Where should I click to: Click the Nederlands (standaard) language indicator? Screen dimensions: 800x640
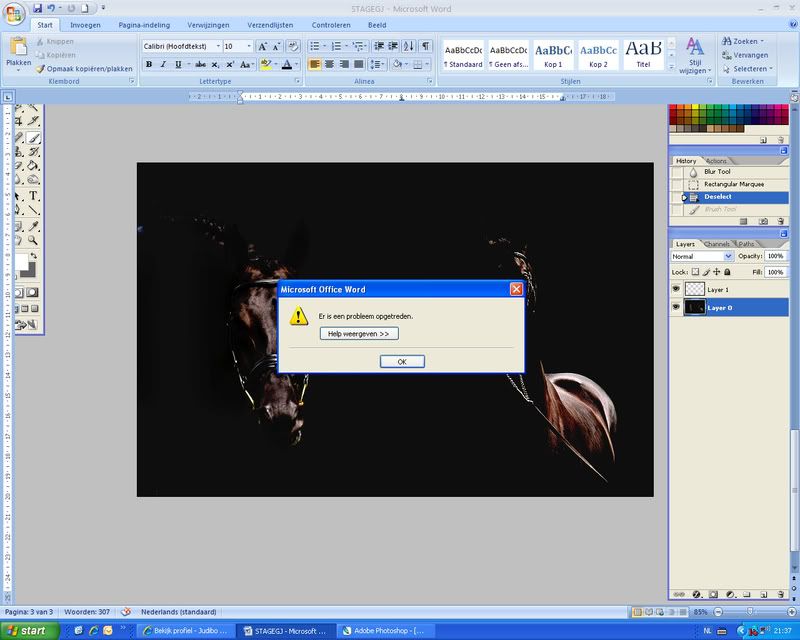179,611
